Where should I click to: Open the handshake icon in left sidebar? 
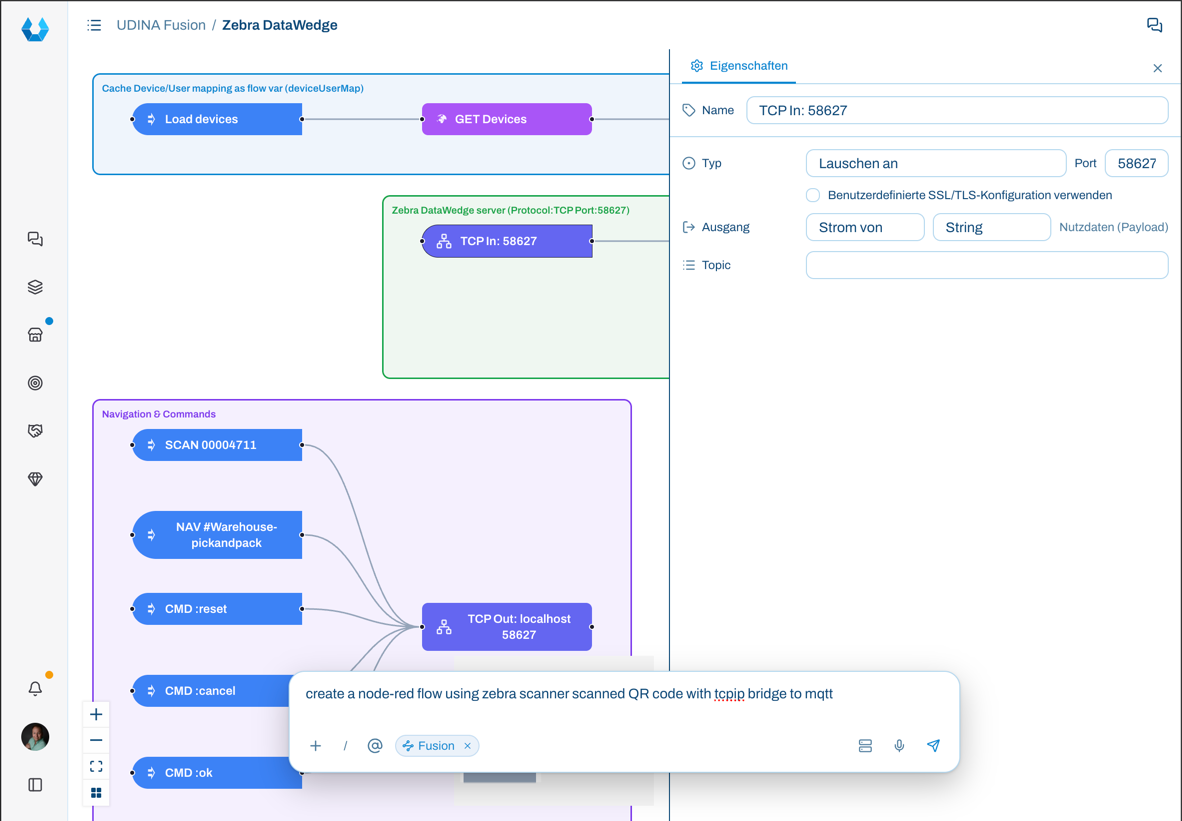click(x=35, y=430)
